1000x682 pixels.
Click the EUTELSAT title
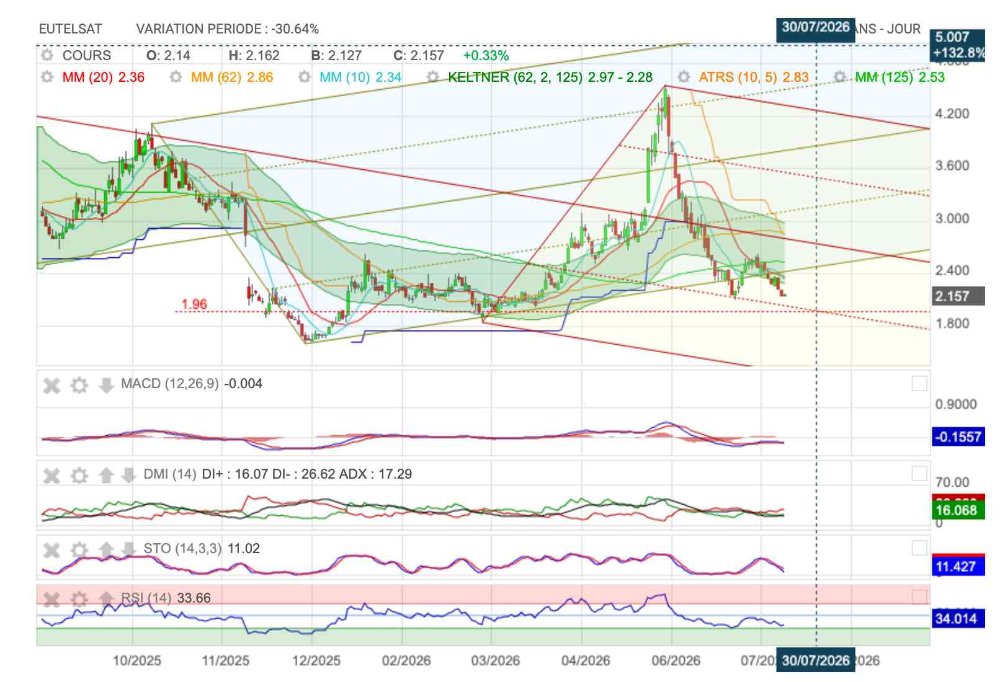(70, 29)
